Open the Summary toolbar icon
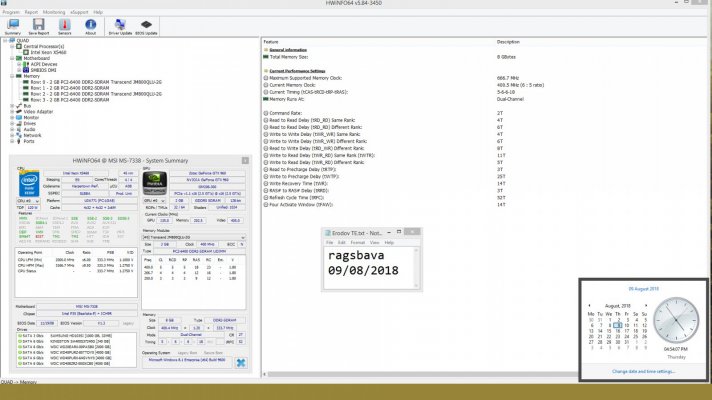Image resolution: width=712 pixels, height=400 pixels. tap(13, 26)
